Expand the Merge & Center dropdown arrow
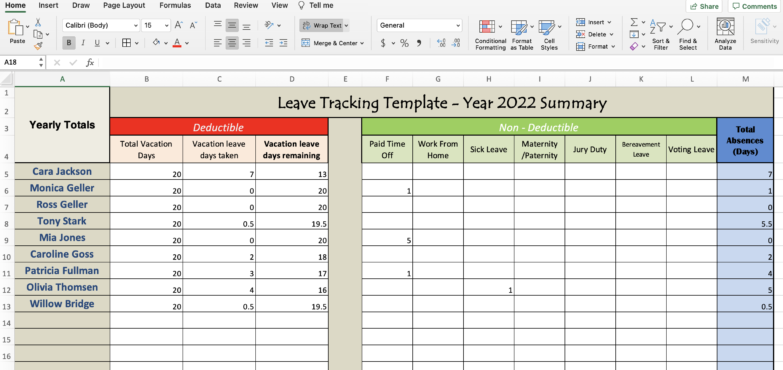The image size is (783, 370). coord(362,43)
